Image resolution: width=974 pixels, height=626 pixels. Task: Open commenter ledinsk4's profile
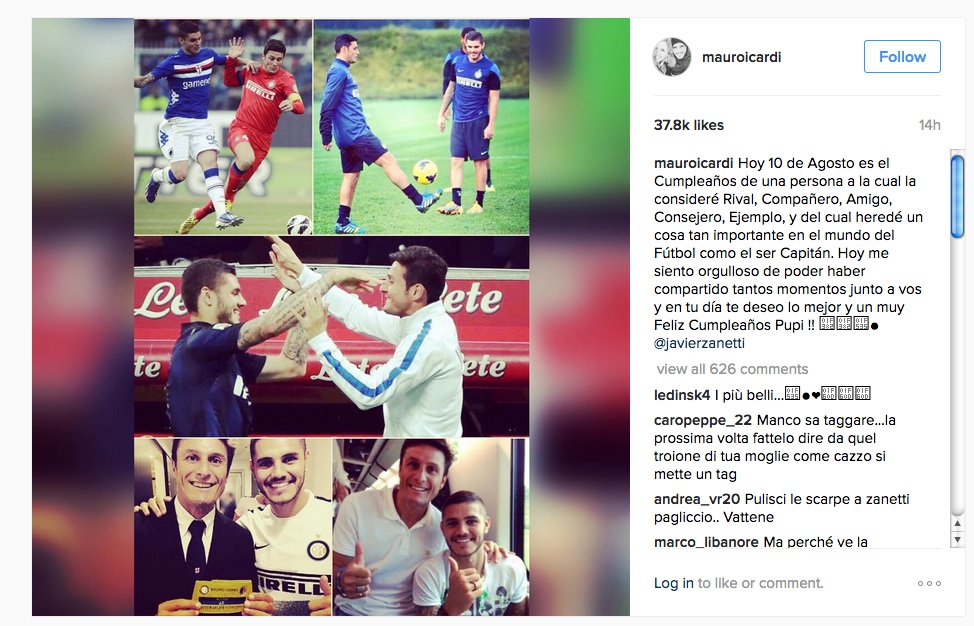pyautogui.click(x=681, y=395)
